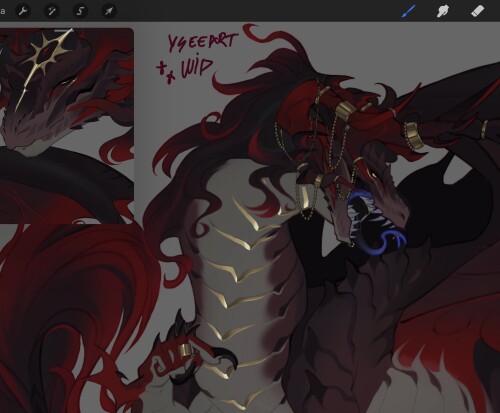Image resolution: width=500 pixels, height=413 pixels.
Task: Tap the gold cuff on the horn
Action: click(415, 135)
